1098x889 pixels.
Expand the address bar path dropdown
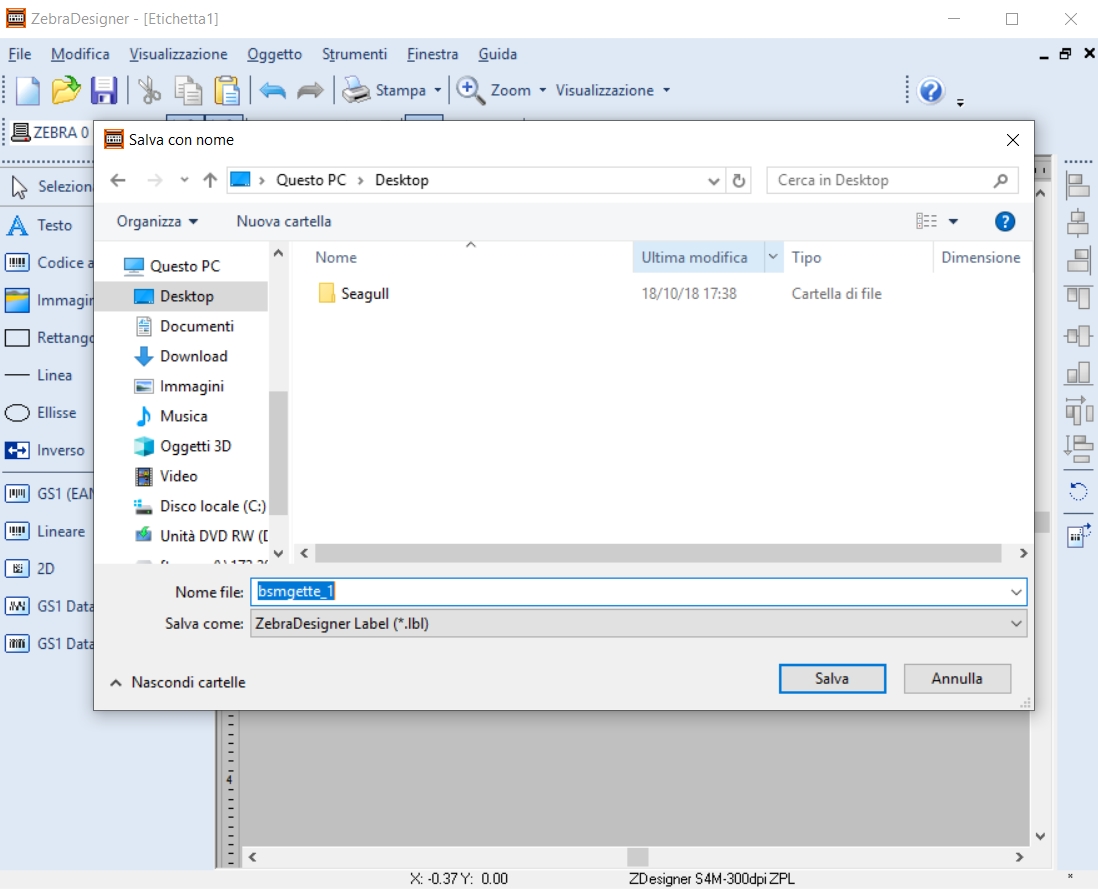pos(713,181)
